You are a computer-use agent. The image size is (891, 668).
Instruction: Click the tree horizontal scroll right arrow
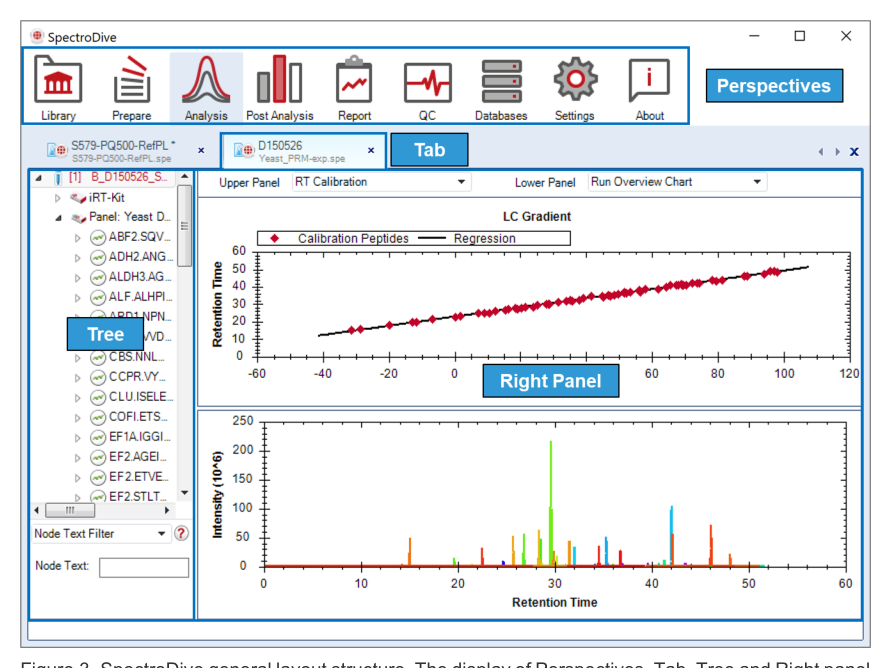click(x=166, y=510)
